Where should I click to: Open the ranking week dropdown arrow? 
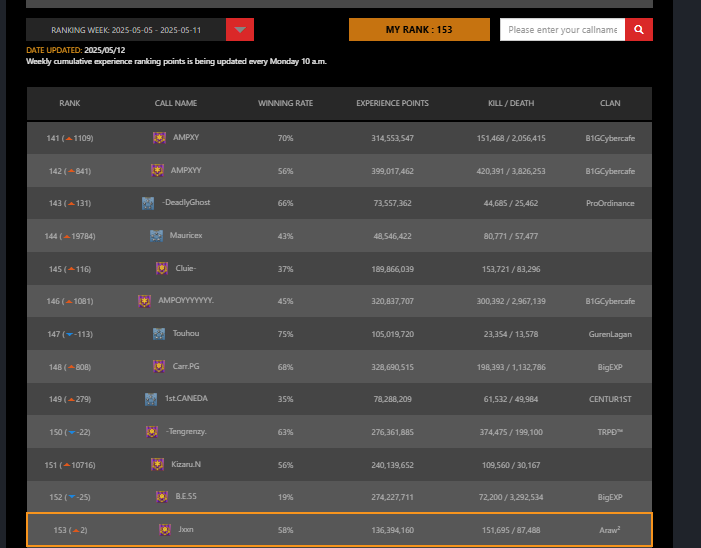[240, 30]
